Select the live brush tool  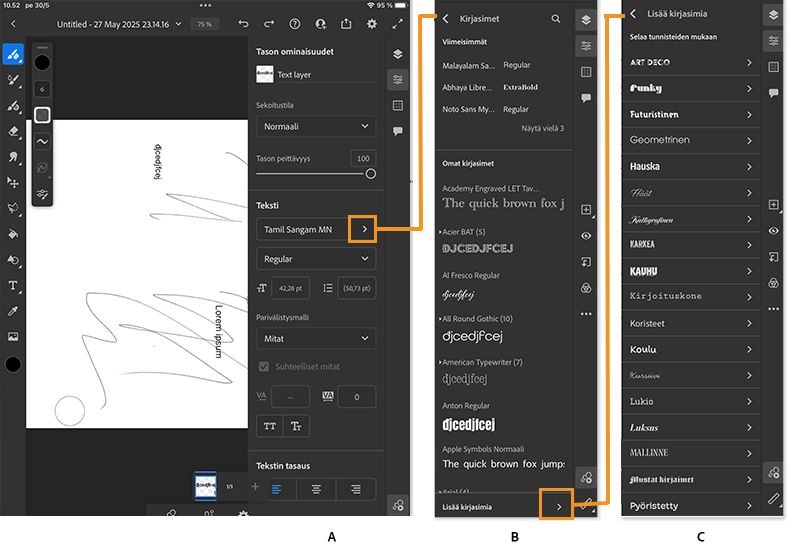13,80
